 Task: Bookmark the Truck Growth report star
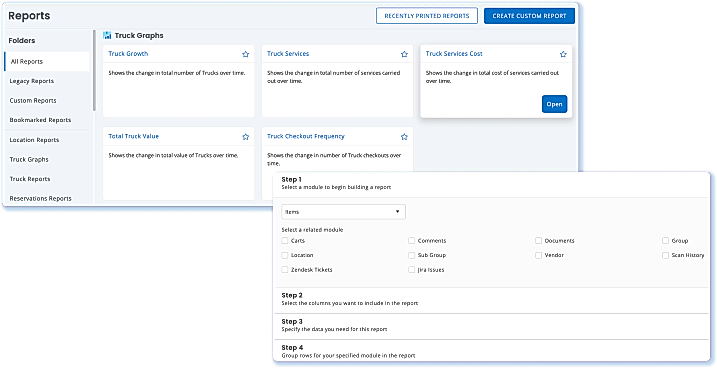click(x=246, y=54)
